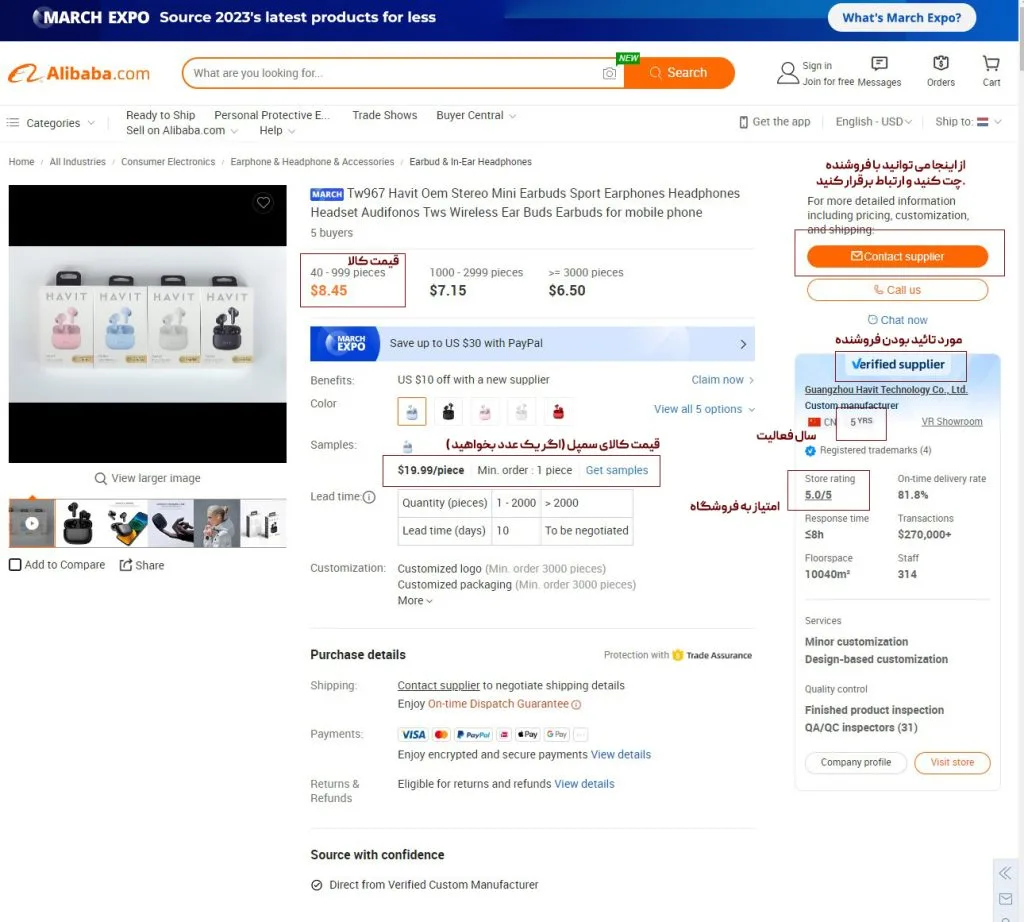Image resolution: width=1024 pixels, height=922 pixels.
Task: Open the Messages icon
Action: [x=879, y=63]
